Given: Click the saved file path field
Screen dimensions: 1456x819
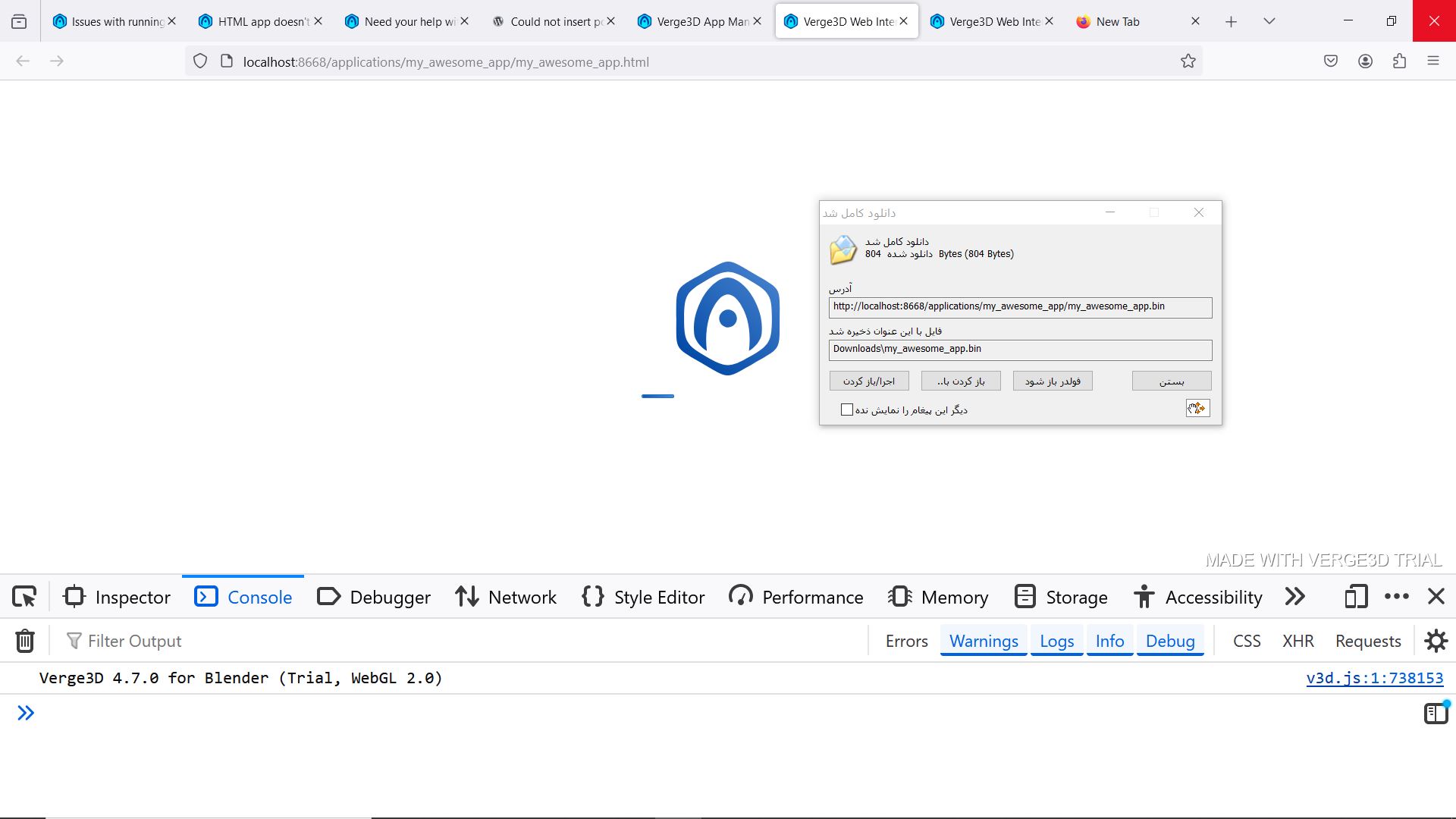Looking at the screenshot, I should click(1020, 350).
